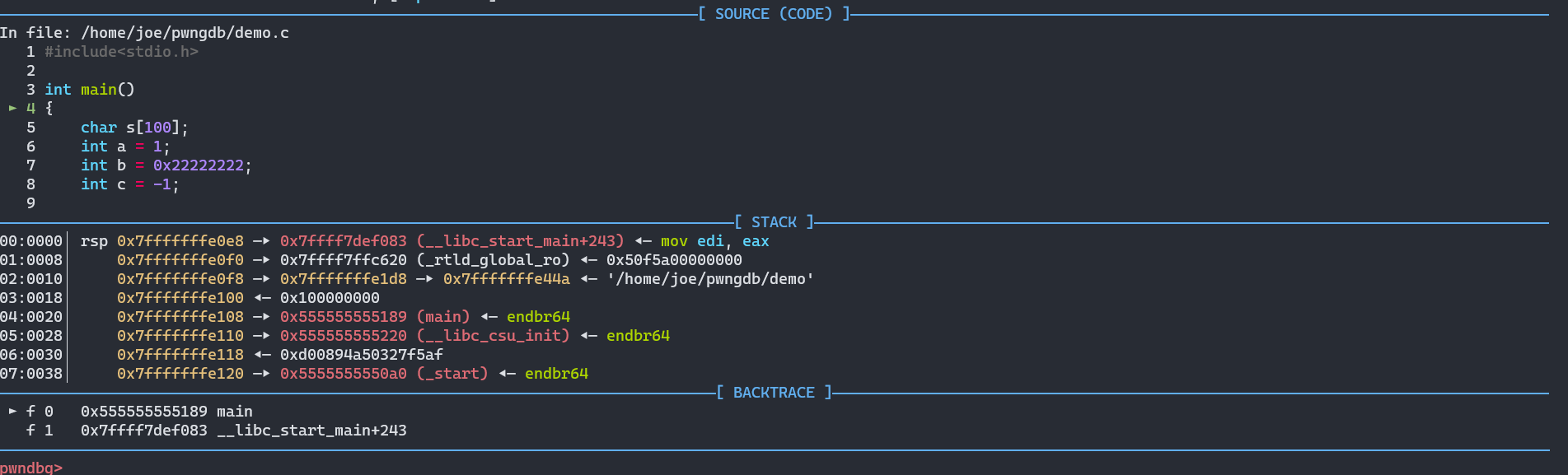Click the pwndbg> command prompt
This screenshot has height=475, width=1568.
pyautogui.click(x=30, y=468)
